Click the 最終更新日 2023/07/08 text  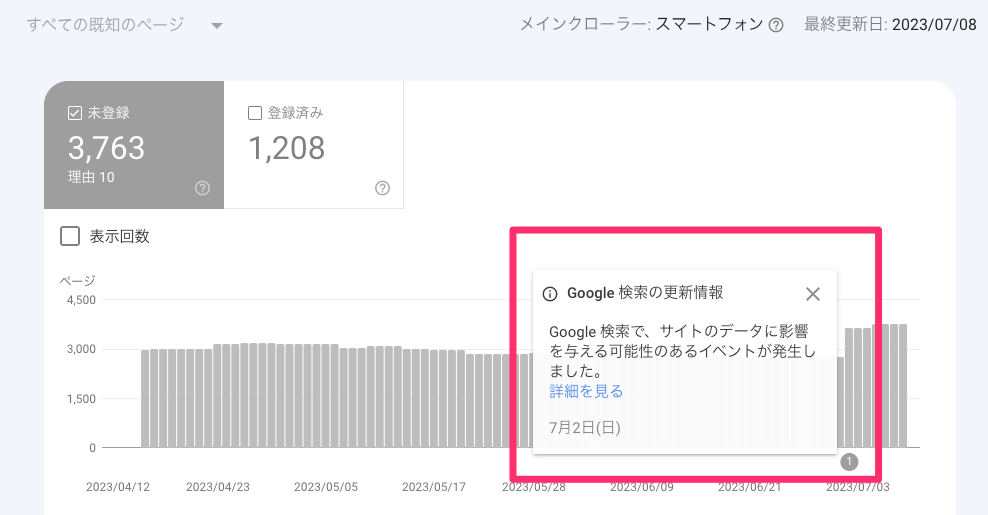point(890,25)
